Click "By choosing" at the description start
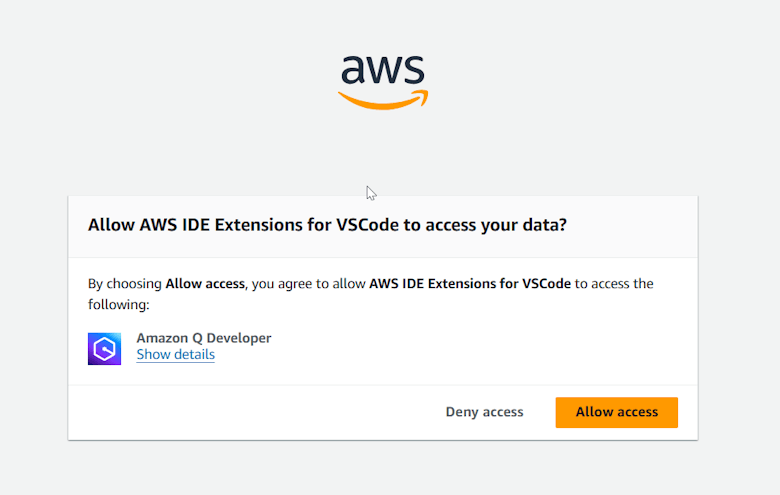 (125, 284)
